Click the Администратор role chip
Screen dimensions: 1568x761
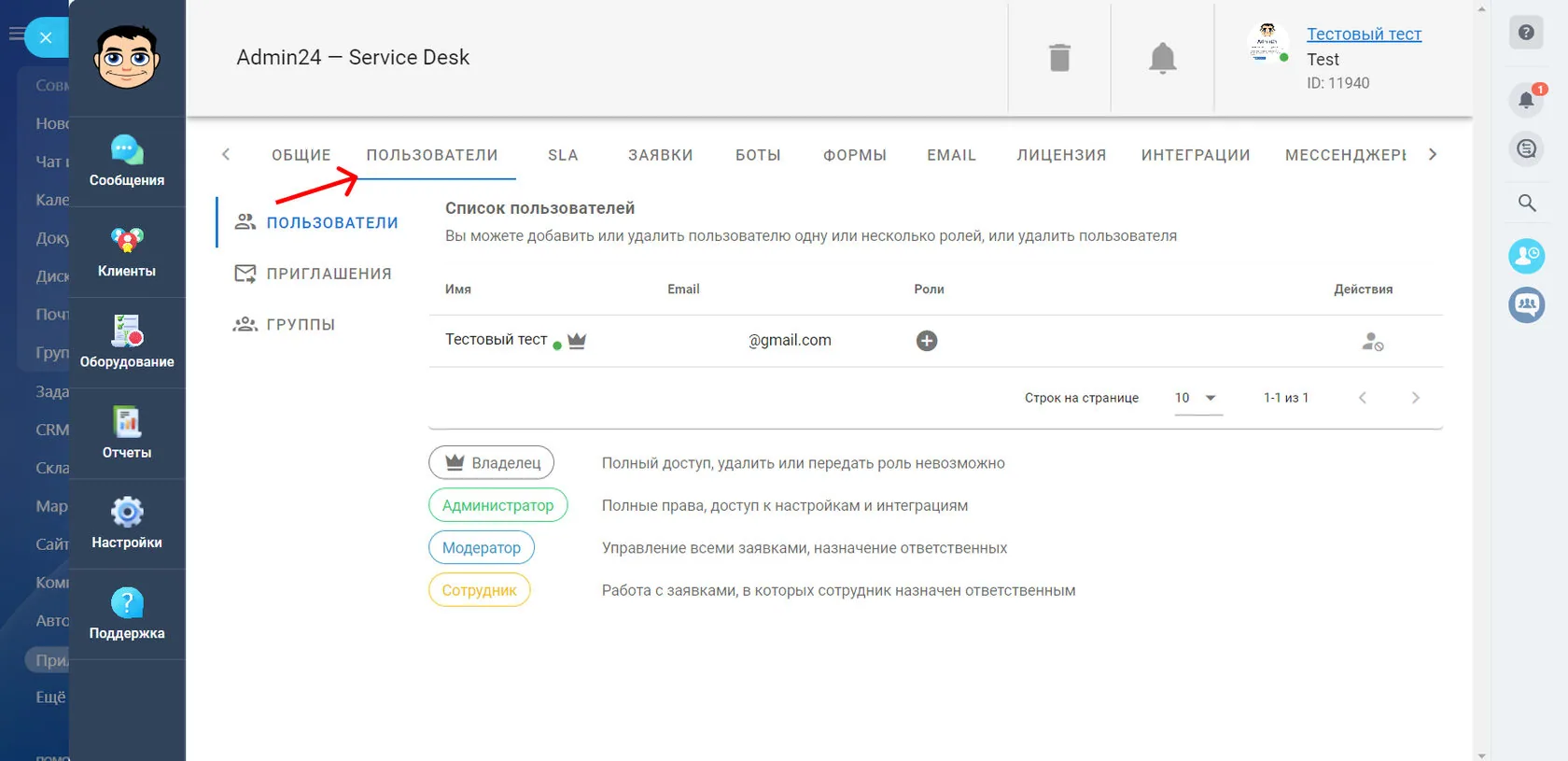point(498,505)
